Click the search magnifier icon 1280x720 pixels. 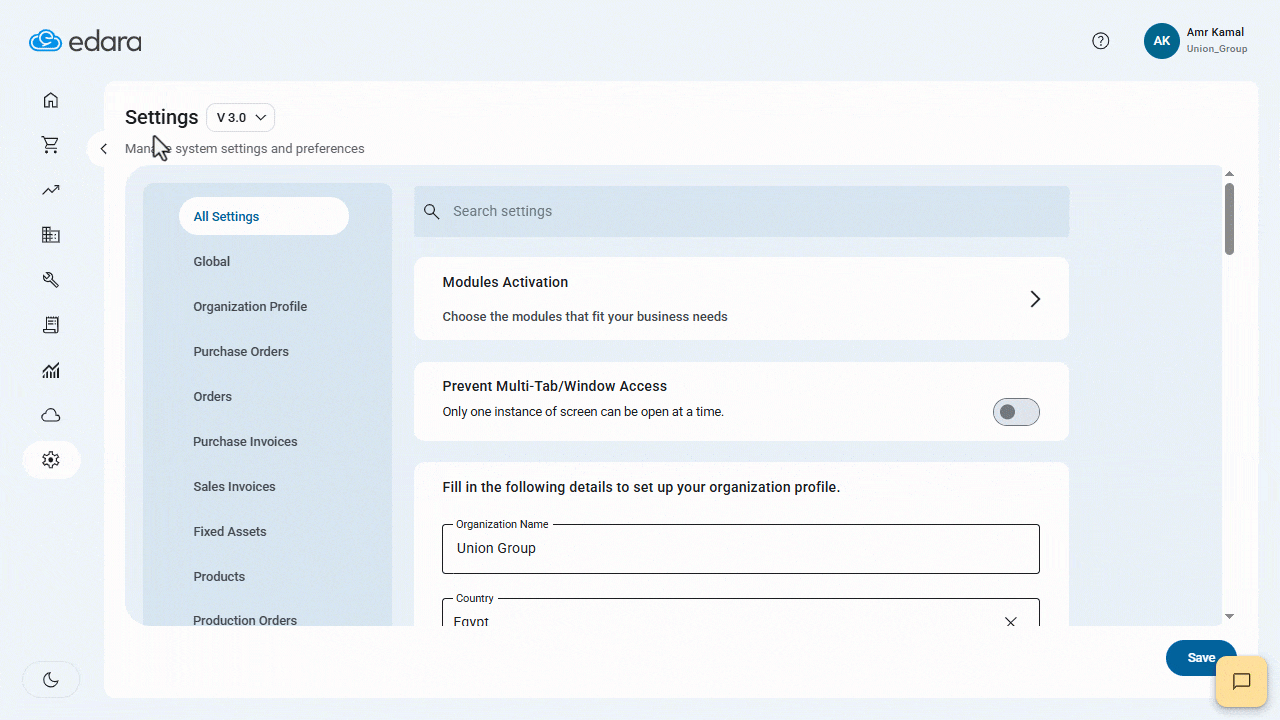(x=432, y=212)
